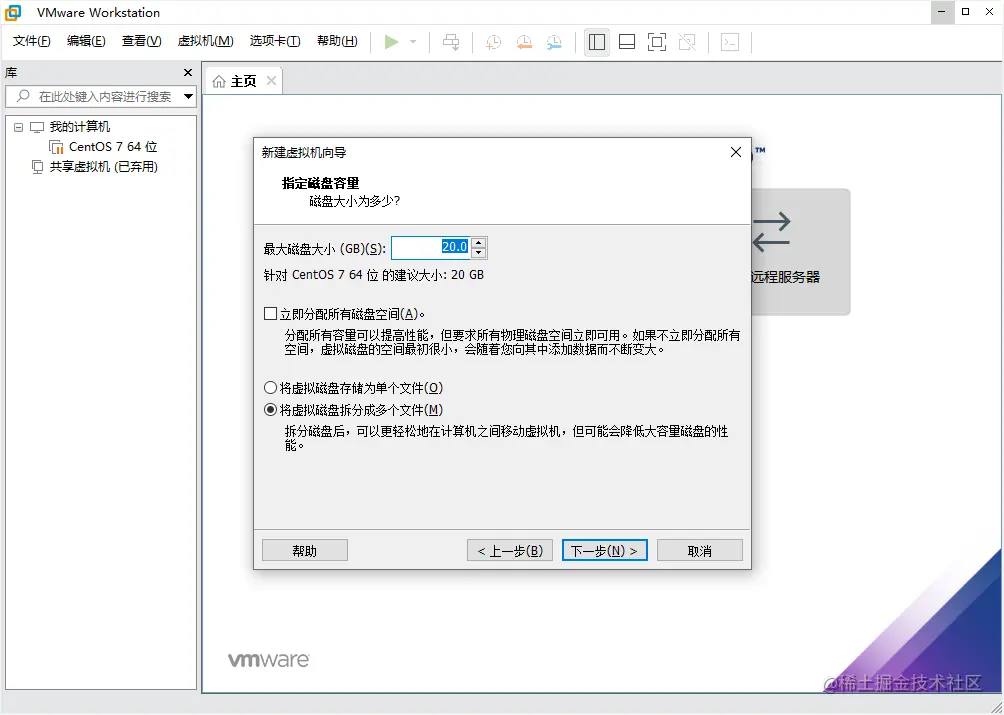Increase disk size with up spinner arrow
The height and width of the screenshot is (715, 1004).
click(479, 243)
